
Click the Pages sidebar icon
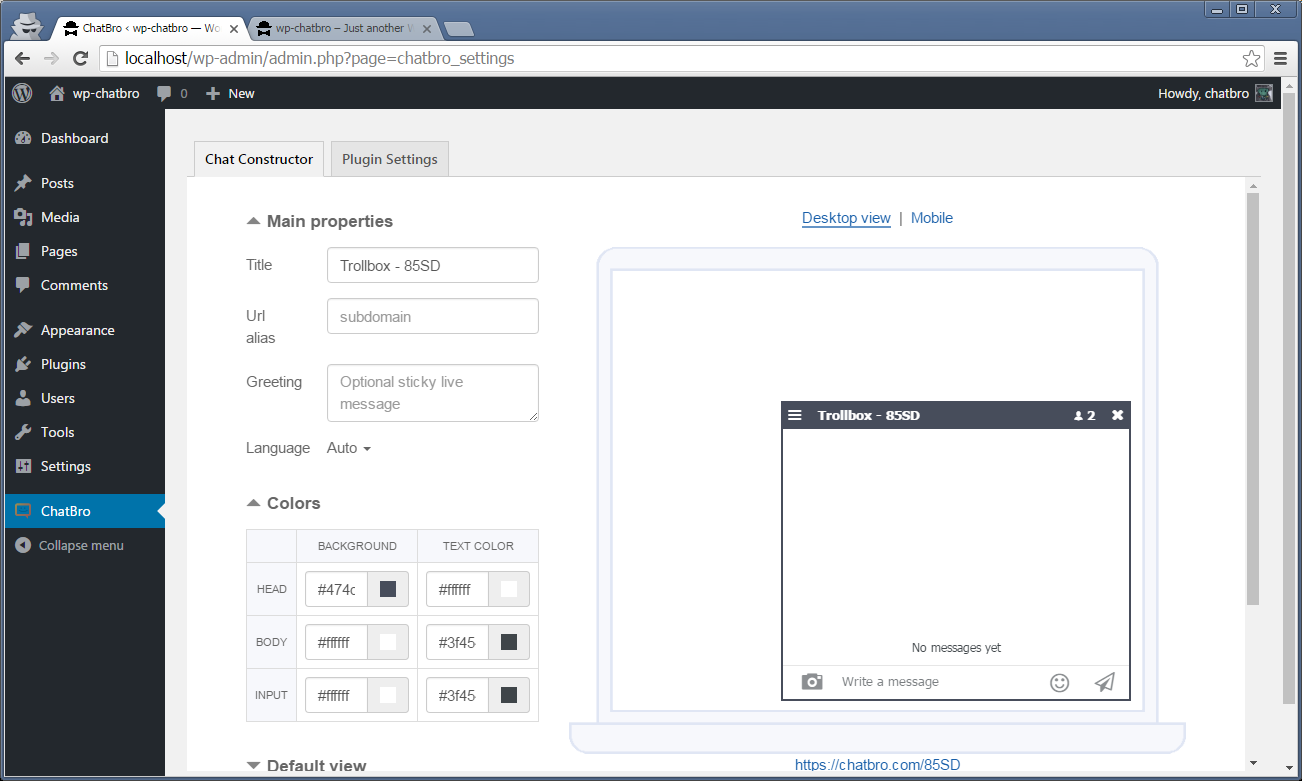point(23,251)
